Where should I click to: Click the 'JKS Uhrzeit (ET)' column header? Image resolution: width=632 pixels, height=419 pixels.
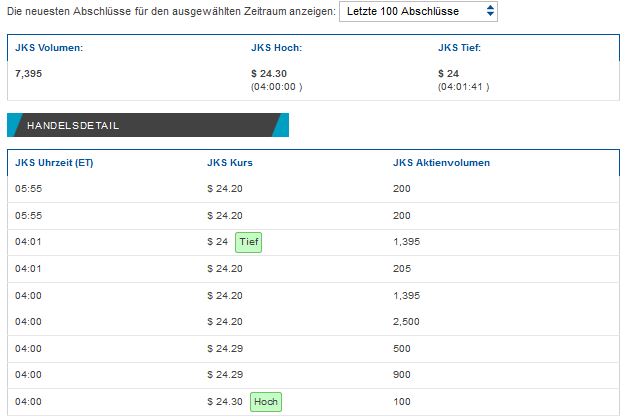pos(54,162)
